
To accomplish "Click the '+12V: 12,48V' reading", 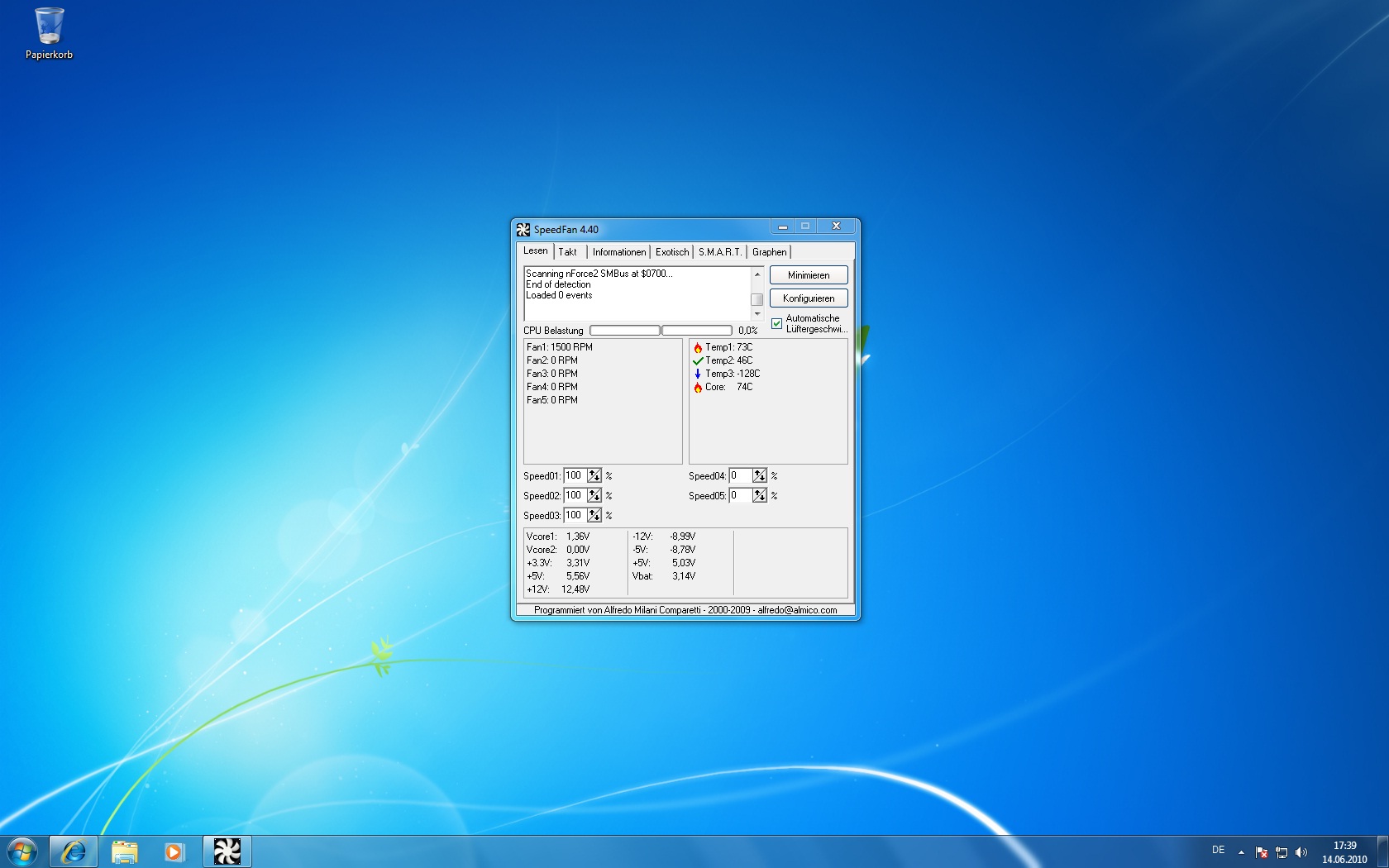I will 558,589.
